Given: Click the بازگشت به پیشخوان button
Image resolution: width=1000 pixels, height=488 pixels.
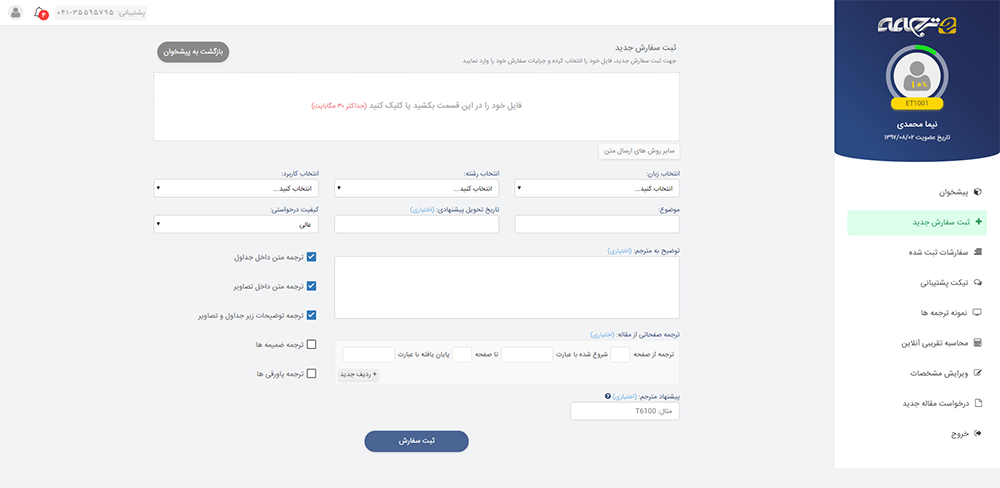Looking at the screenshot, I should coord(193,52).
